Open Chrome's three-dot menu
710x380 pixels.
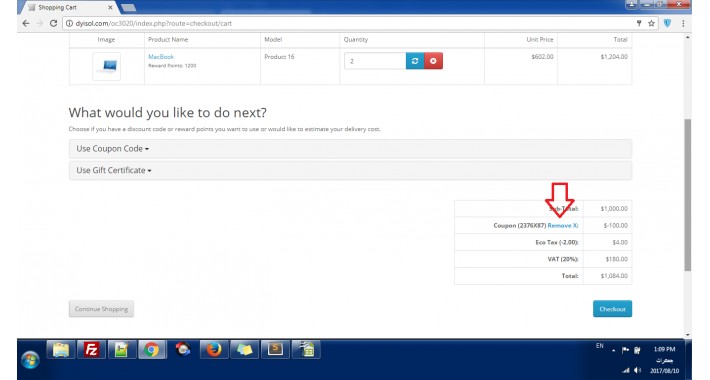coord(683,23)
